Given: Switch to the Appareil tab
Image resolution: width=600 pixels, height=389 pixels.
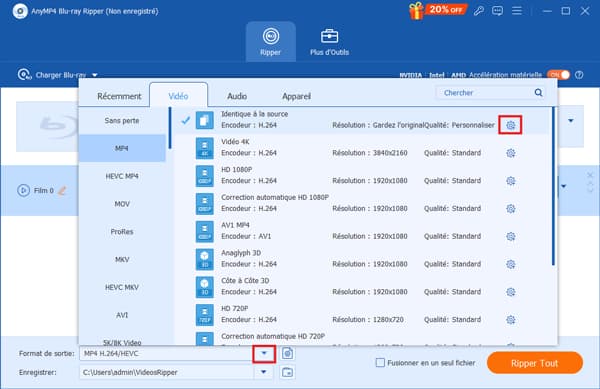Looking at the screenshot, I should pyautogui.click(x=296, y=96).
